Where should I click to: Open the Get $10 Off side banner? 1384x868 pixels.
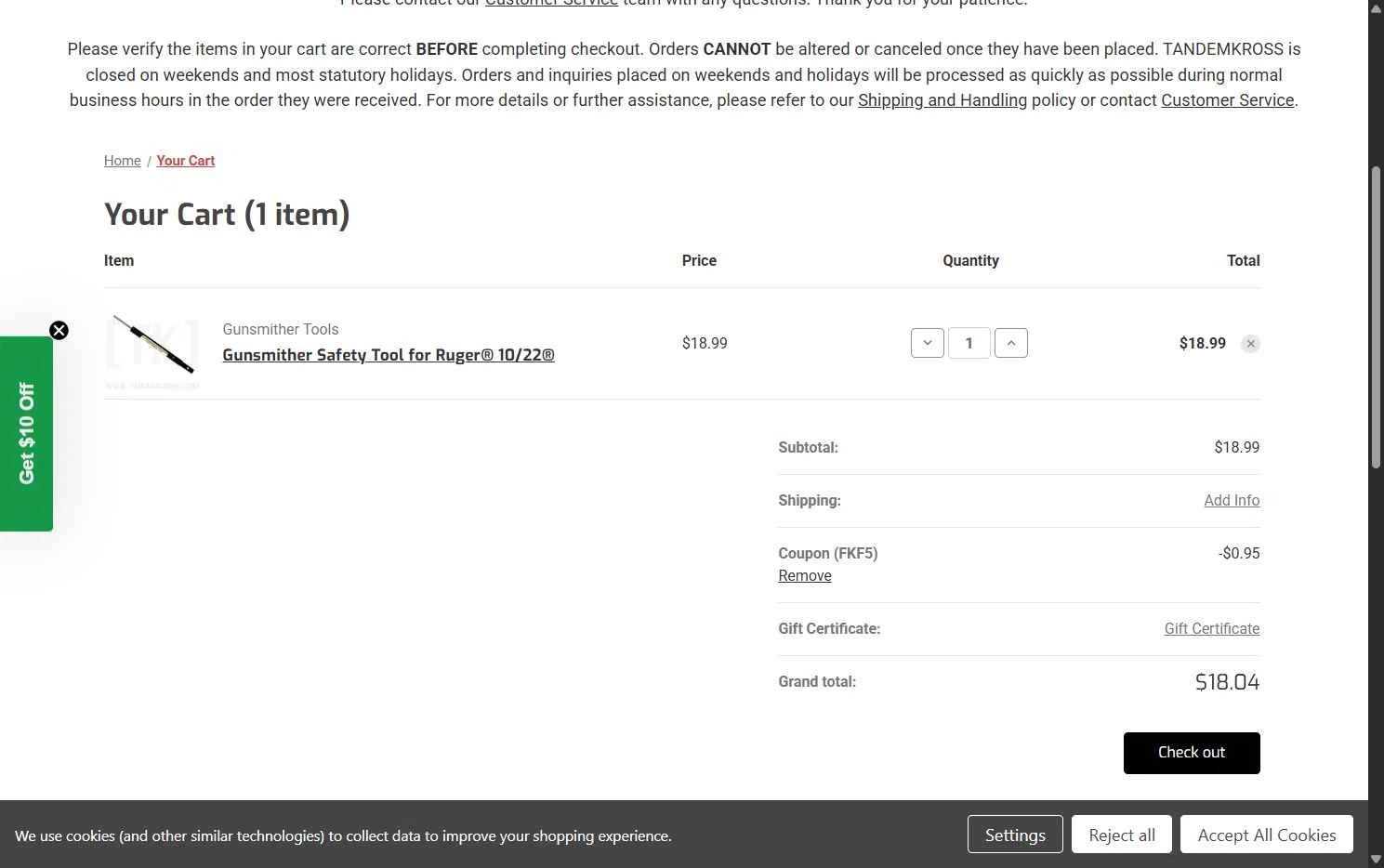pos(26,434)
